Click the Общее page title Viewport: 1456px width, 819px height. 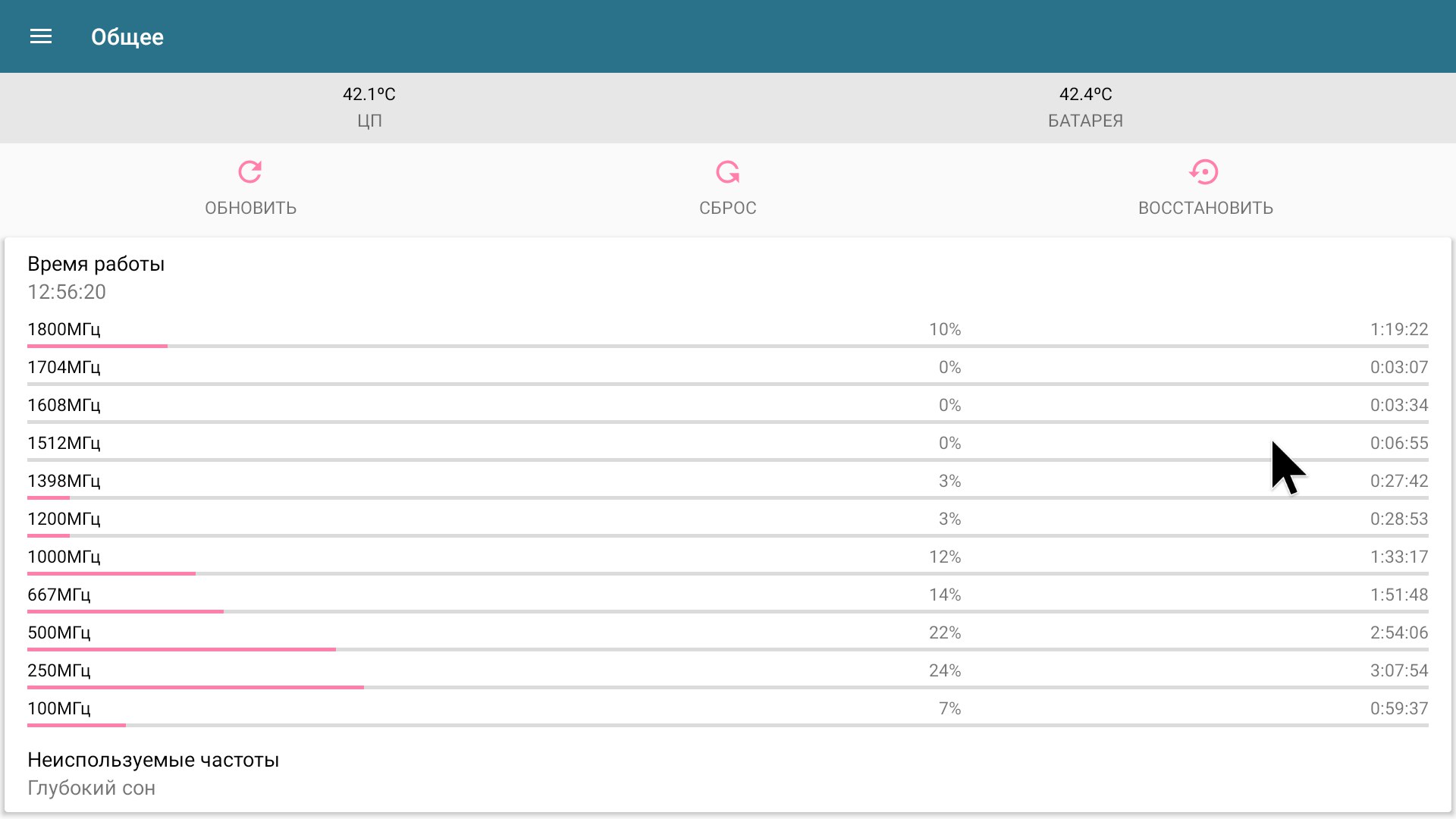click(x=127, y=37)
